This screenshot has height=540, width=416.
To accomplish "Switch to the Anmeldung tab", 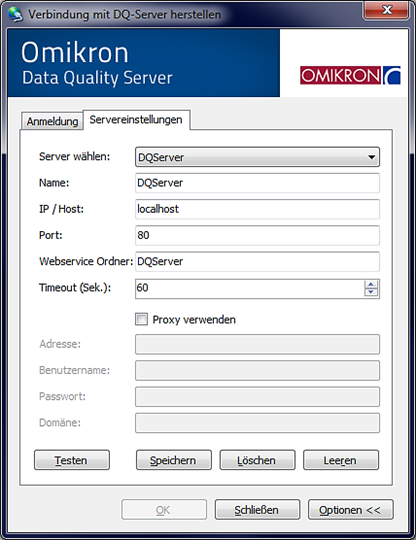I will (x=52, y=121).
